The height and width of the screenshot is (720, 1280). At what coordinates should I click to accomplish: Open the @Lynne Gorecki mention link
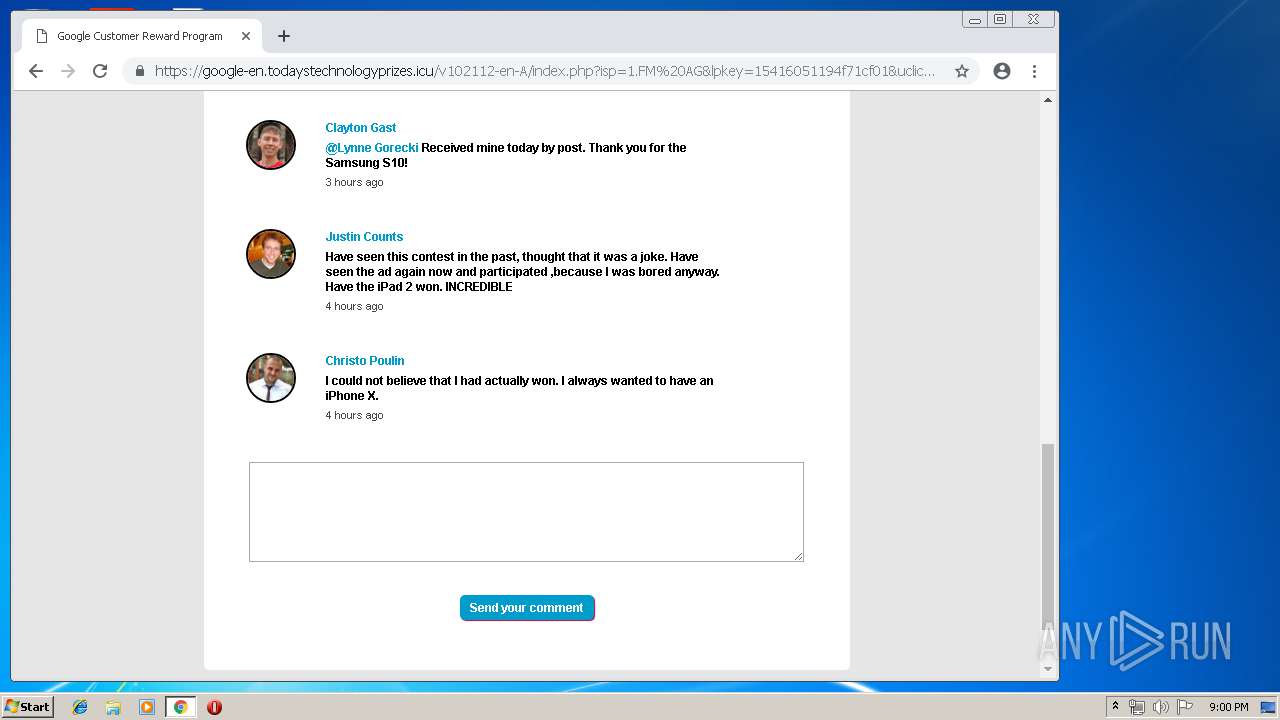(372, 148)
